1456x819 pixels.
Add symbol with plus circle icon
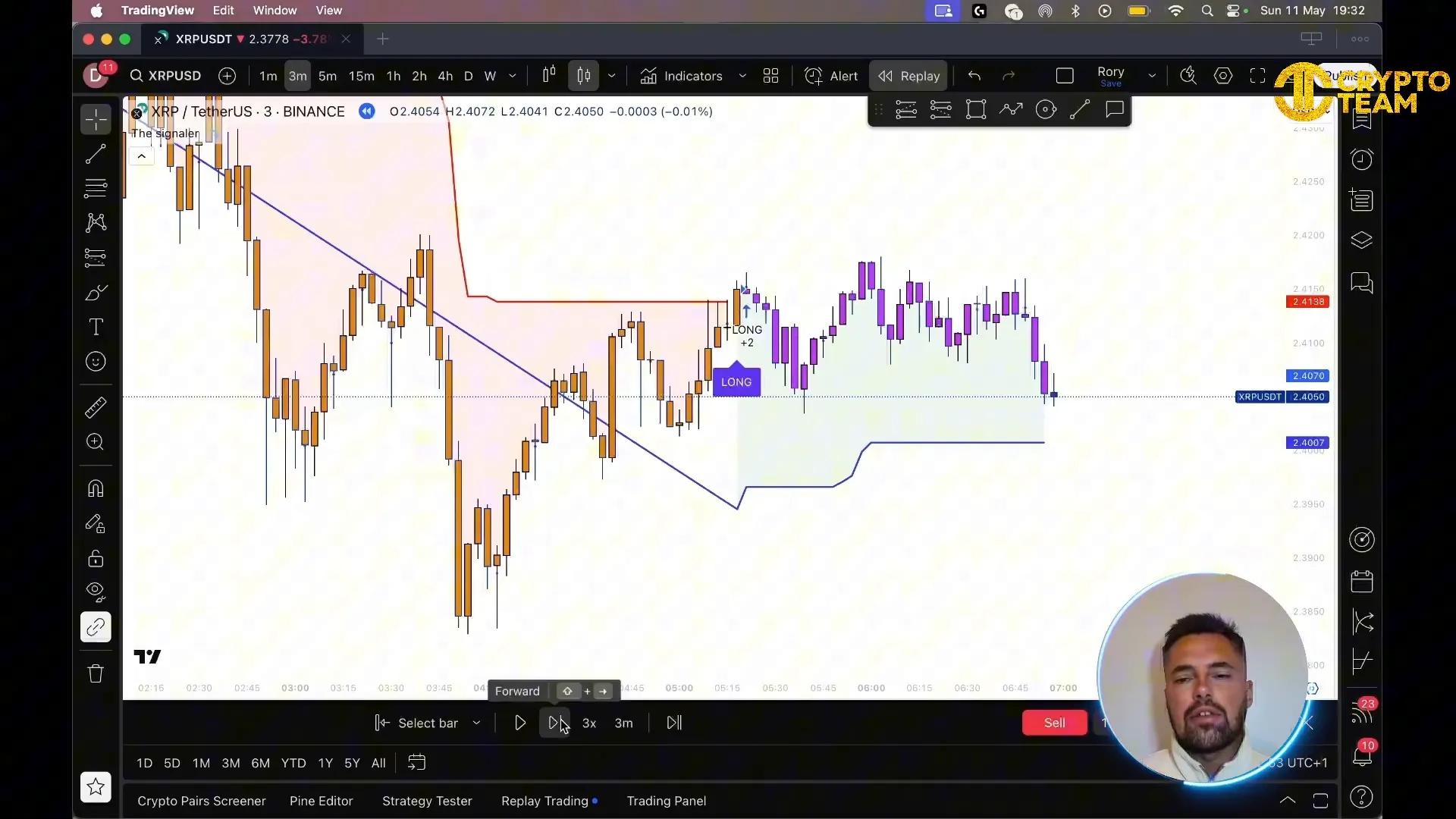[227, 76]
